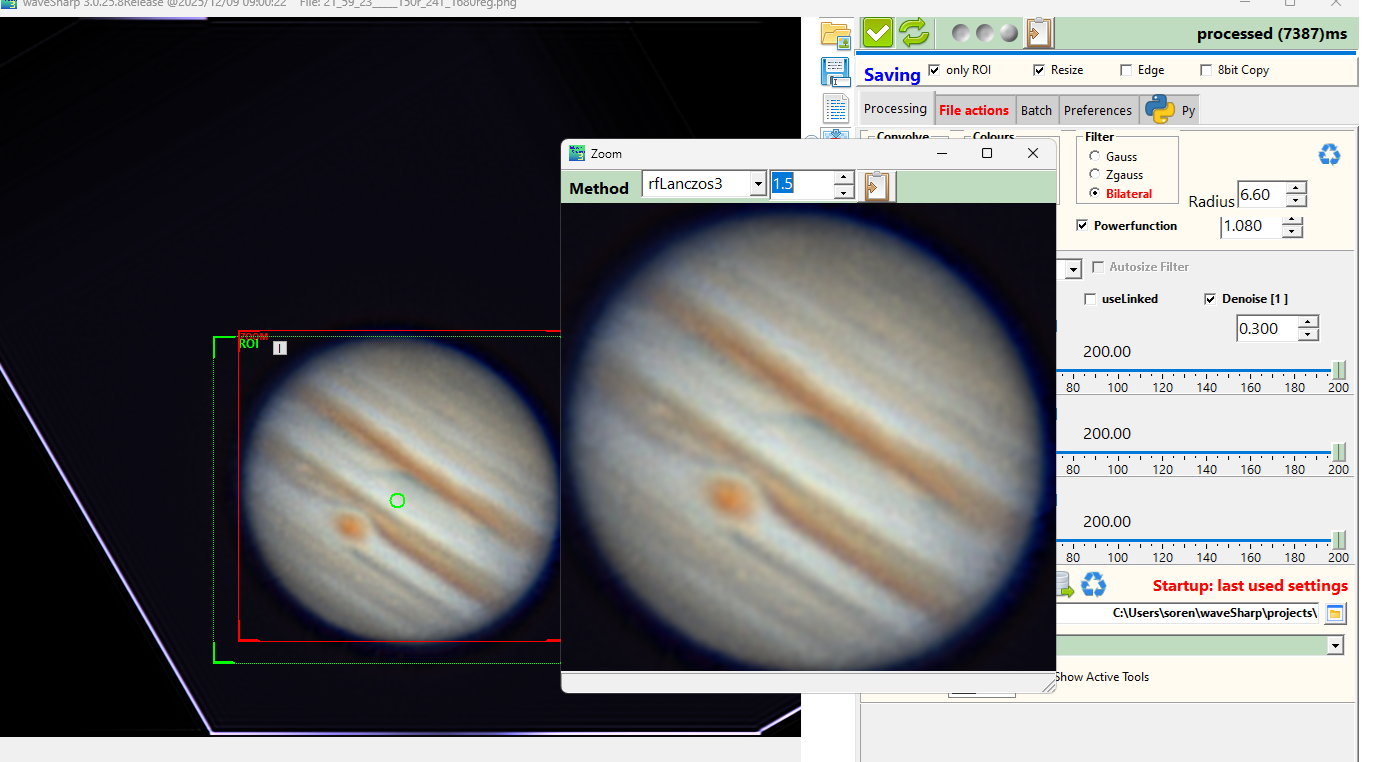Image resolution: width=1381 pixels, height=762 pixels.
Task: Click the save disk icon in sidebar
Action: click(x=835, y=72)
